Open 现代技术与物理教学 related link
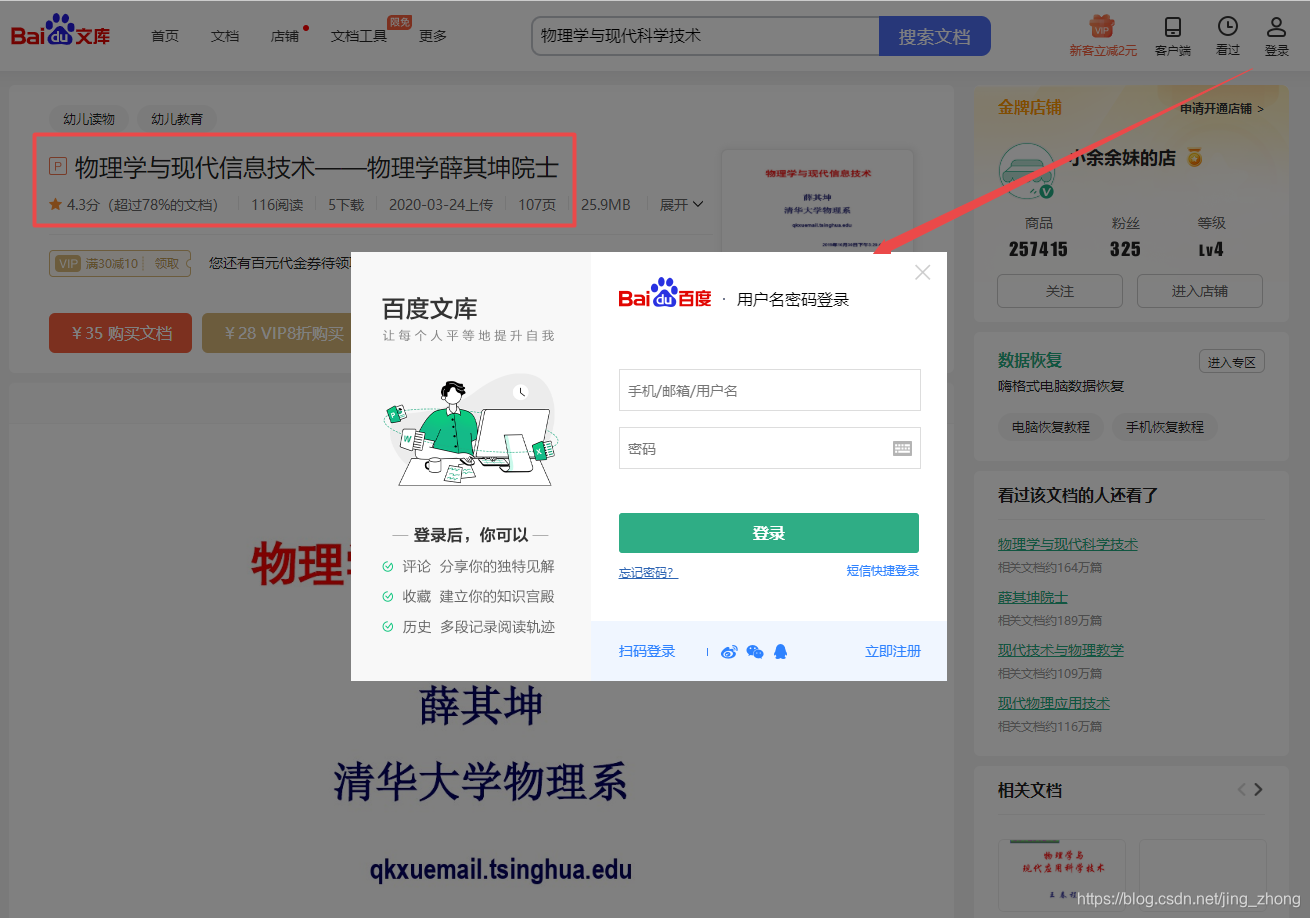 pos(1061,650)
